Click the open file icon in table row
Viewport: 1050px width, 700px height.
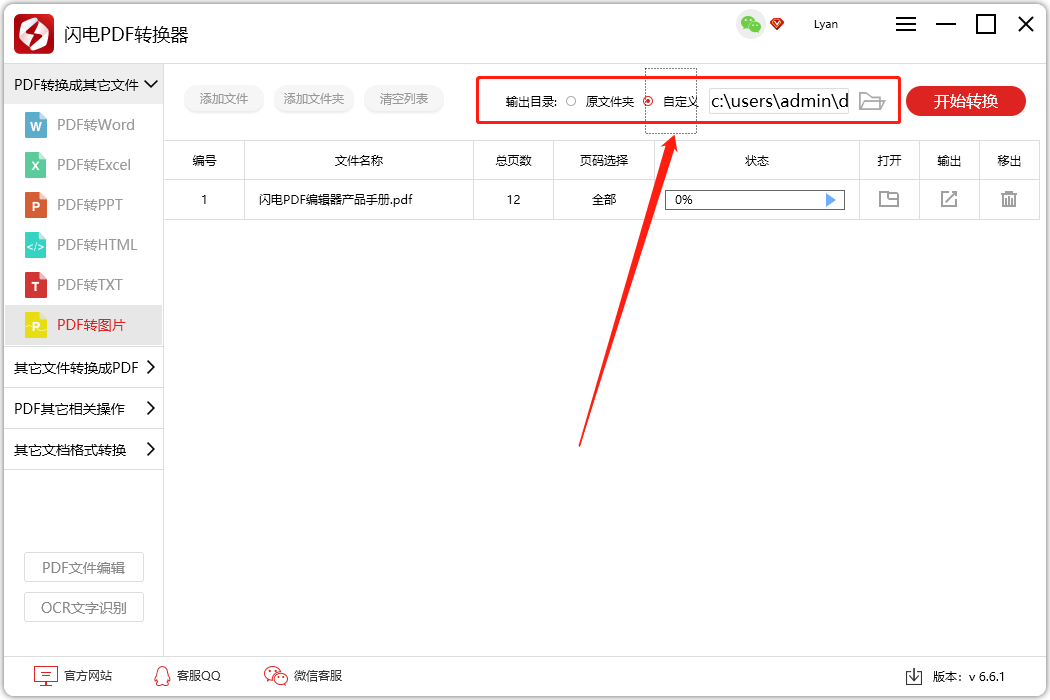tap(889, 199)
